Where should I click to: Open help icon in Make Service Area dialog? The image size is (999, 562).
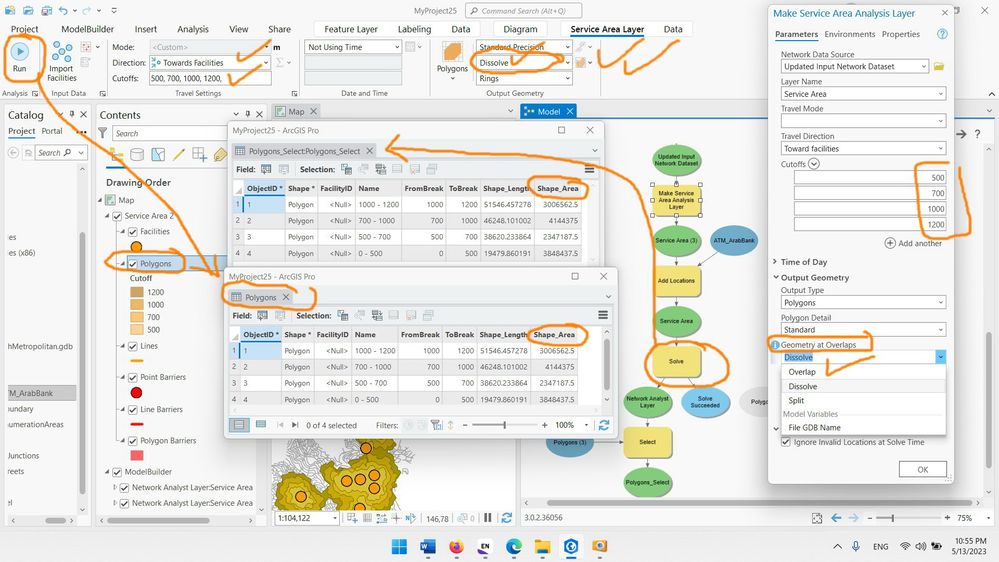(942, 34)
